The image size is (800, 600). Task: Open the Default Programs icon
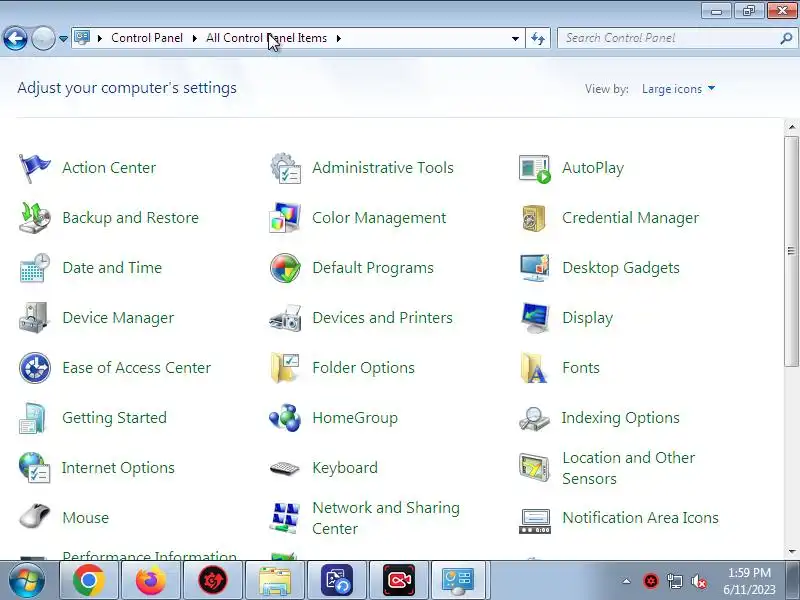pyautogui.click(x=285, y=268)
